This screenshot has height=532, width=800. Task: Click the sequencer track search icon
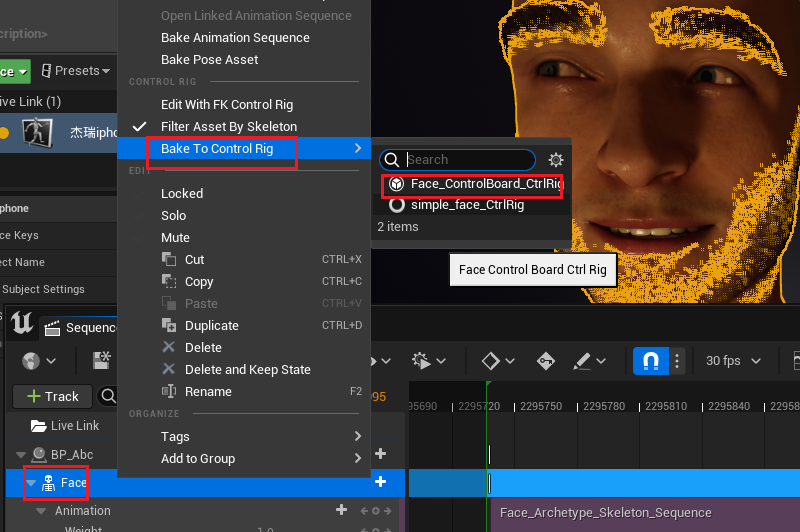[x=108, y=396]
